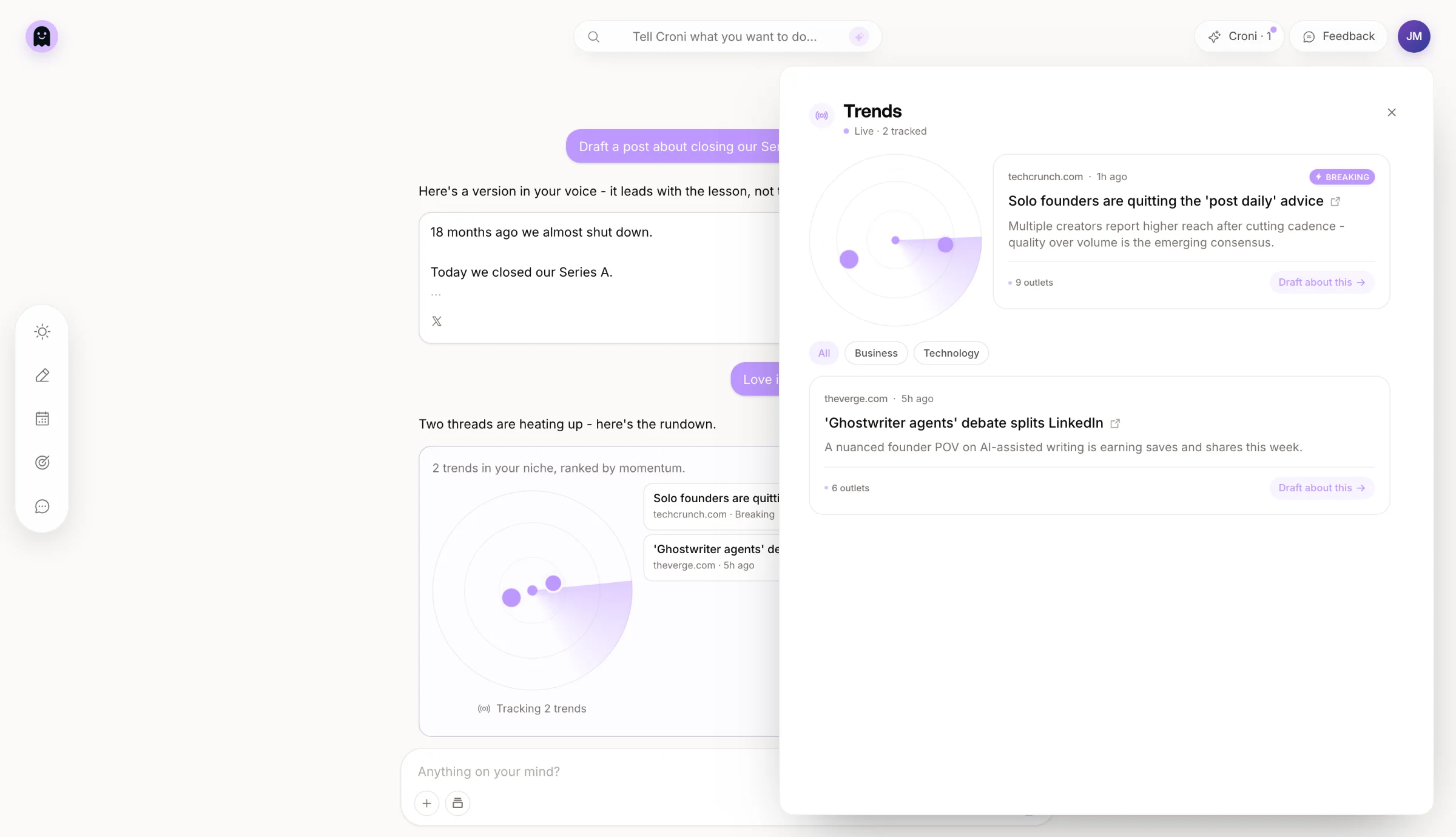Open the pencil compose icon in the sidebar
The height and width of the screenshot is (837, 1456).
(x=42, y=375)
